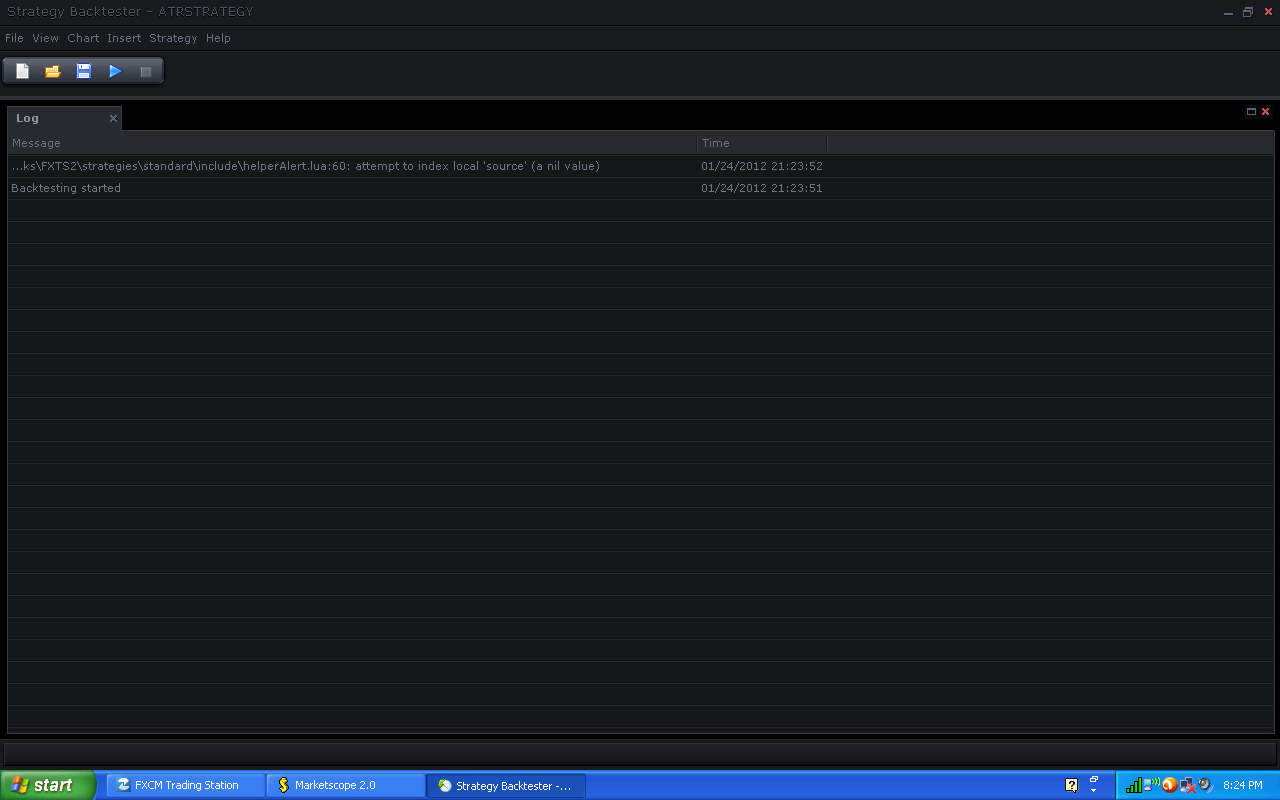The width and height of the screenshot is (1280, 800).
Task: Stop backtesting with the square stop icon
Action: point(146,71)
